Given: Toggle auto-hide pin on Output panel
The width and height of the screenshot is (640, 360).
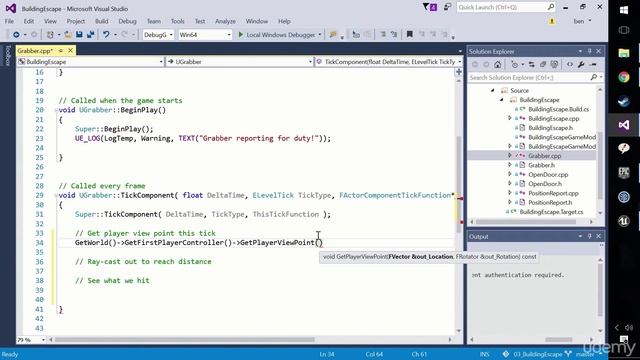Looking at the screenshot, I should pos(590,236).
